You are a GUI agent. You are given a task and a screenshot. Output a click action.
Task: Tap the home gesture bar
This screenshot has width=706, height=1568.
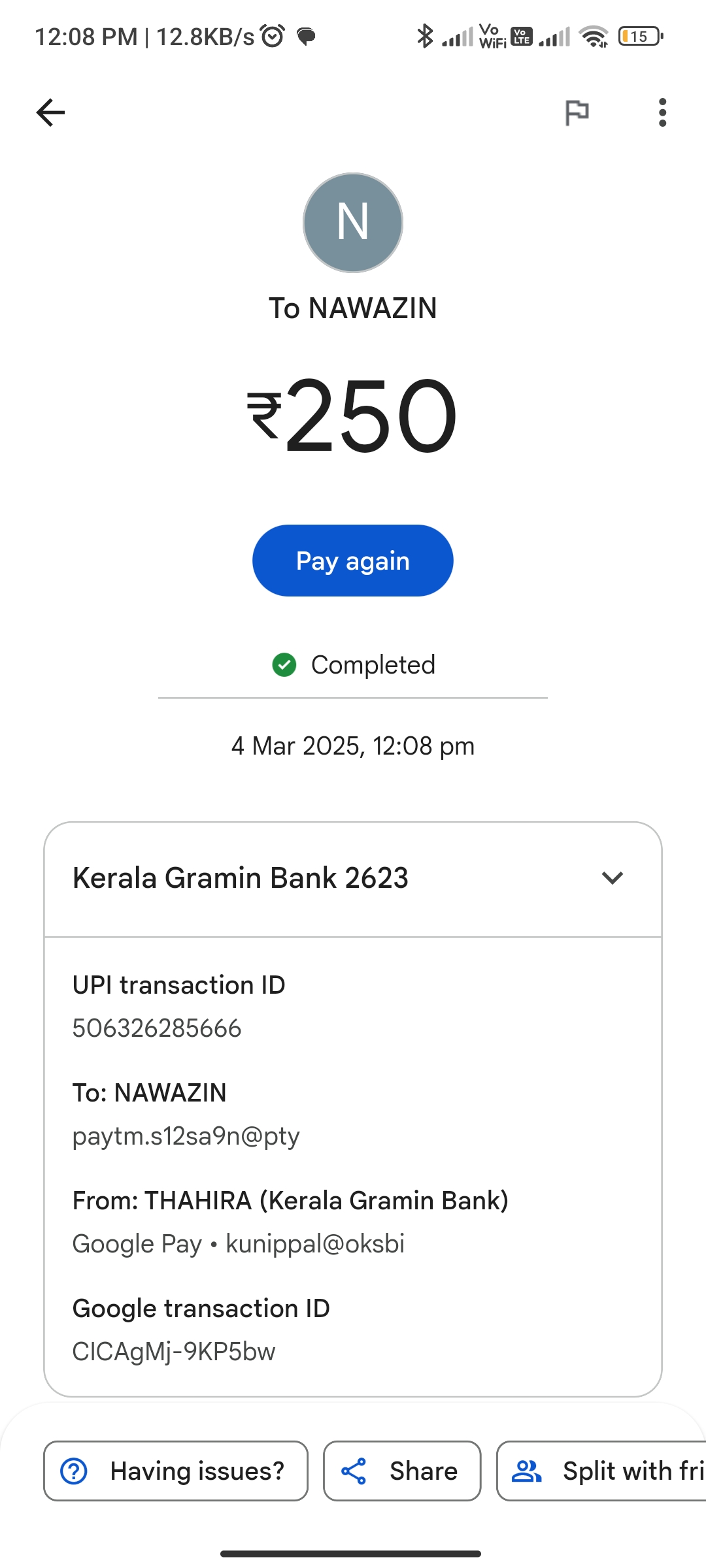click(x=351, y=1554)
